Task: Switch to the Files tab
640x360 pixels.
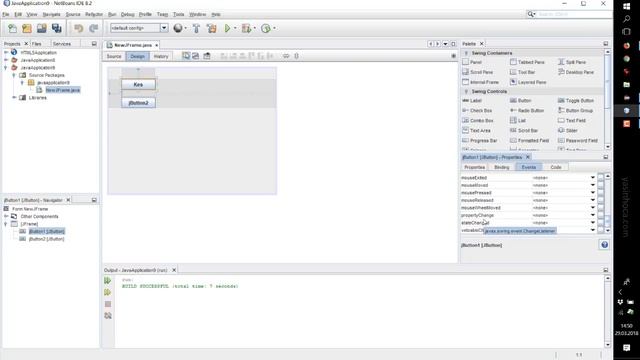Action: tap(37, 44)
